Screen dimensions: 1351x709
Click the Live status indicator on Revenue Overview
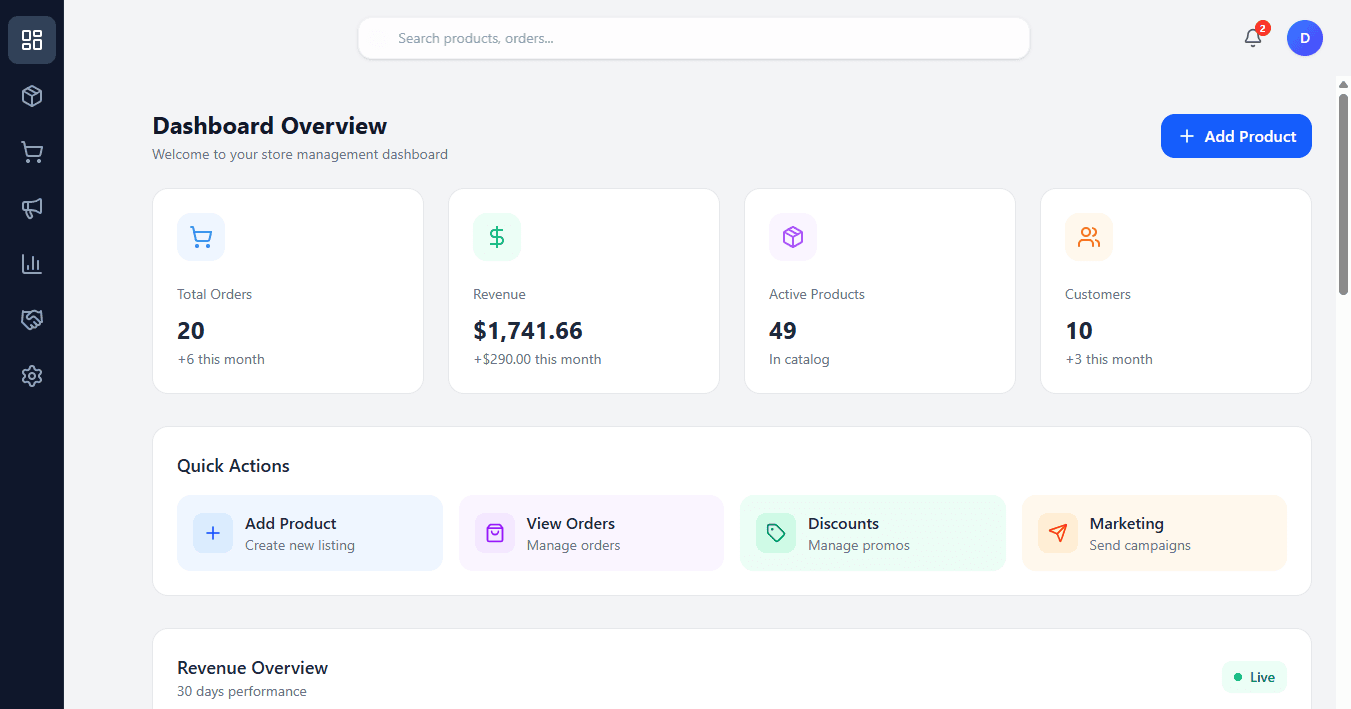pos(1254,677)
